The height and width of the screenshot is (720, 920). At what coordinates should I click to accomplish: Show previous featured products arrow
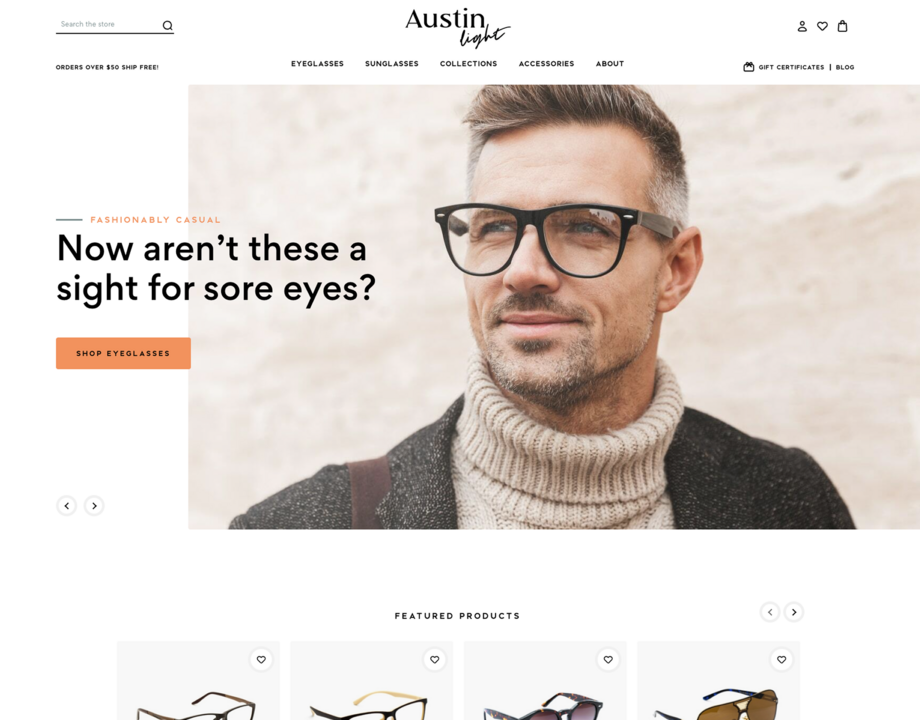770,612
